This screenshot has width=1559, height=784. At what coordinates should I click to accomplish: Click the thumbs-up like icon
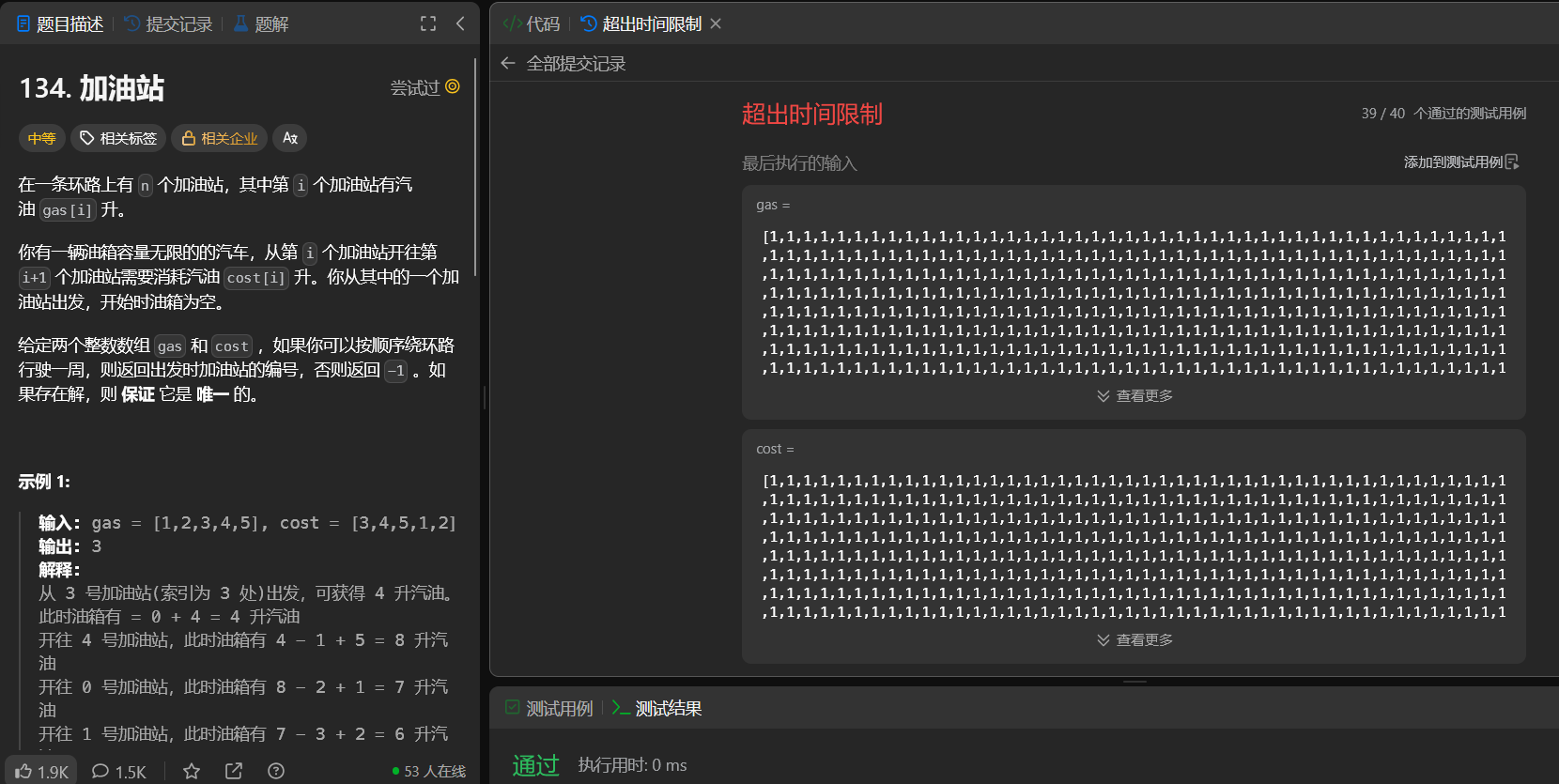point(24,771)
